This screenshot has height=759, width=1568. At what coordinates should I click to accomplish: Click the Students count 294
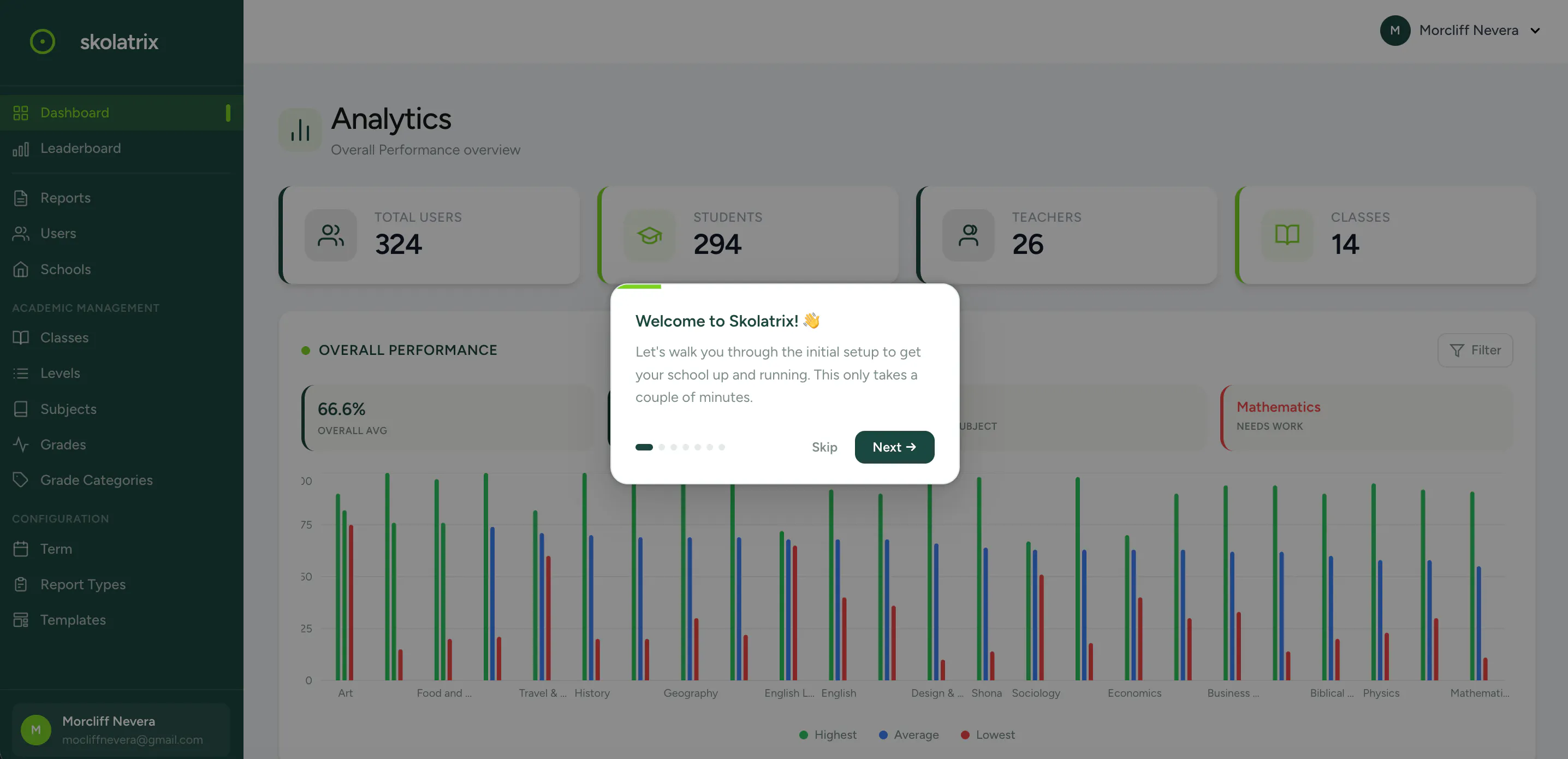pyautogui.click(x=717, y=245)
